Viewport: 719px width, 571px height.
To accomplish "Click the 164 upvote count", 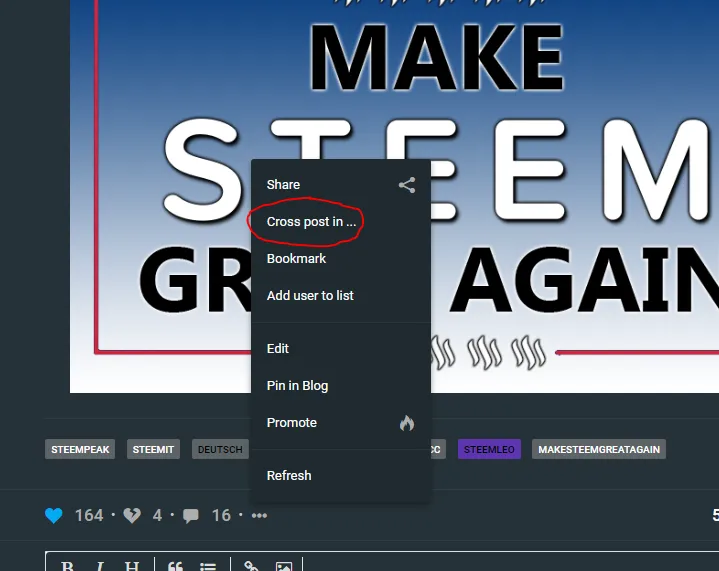I will 89,516.
